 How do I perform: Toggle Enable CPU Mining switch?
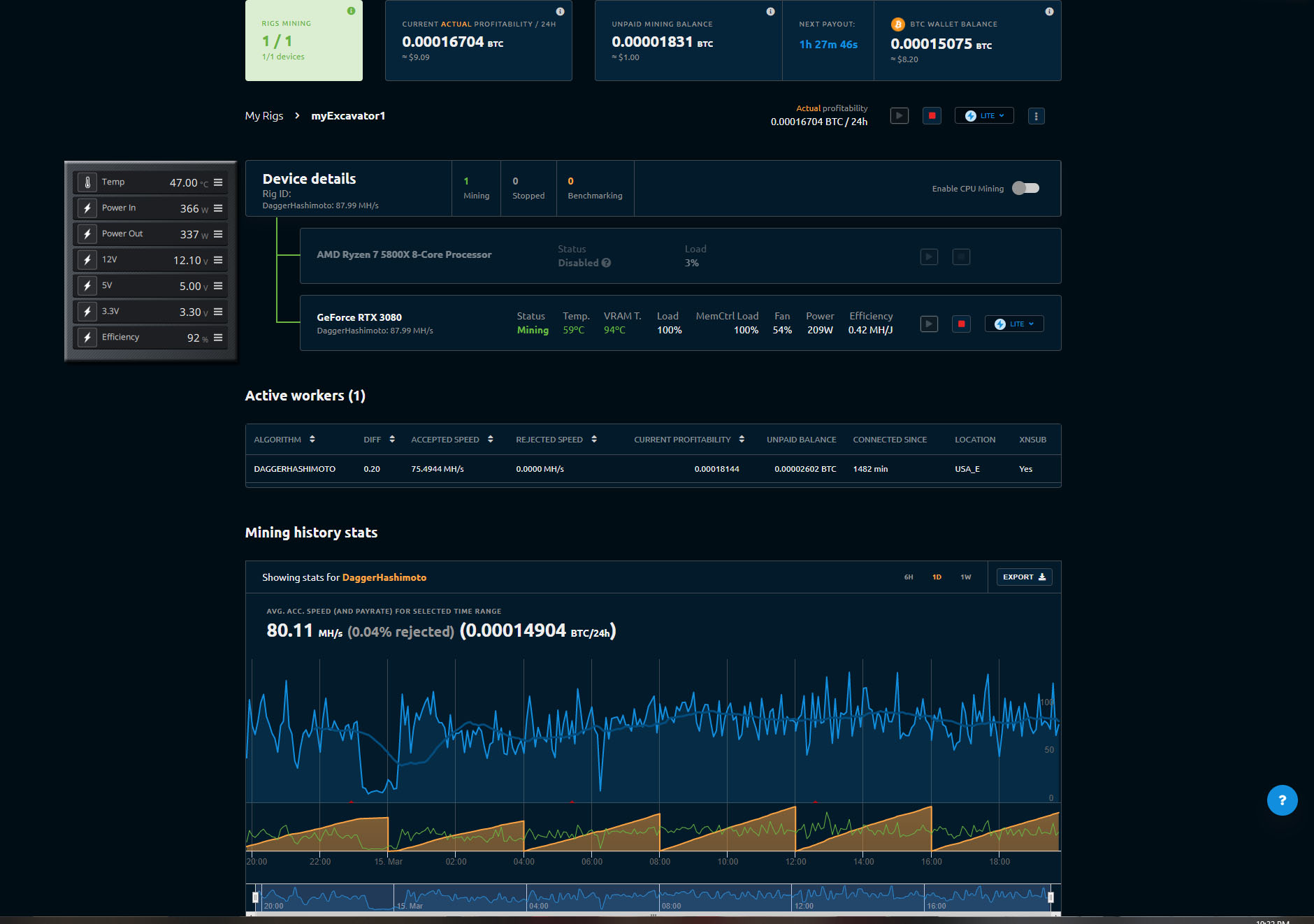click(1025, 188)
